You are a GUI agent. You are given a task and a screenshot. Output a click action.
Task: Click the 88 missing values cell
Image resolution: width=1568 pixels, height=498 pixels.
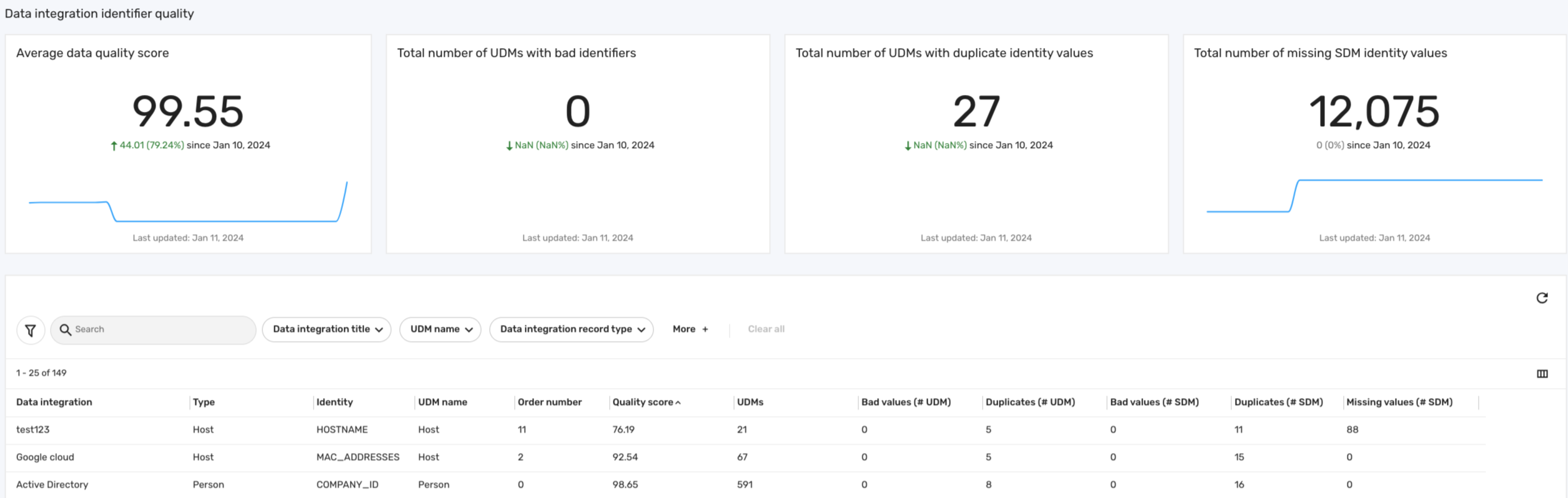1352,430
